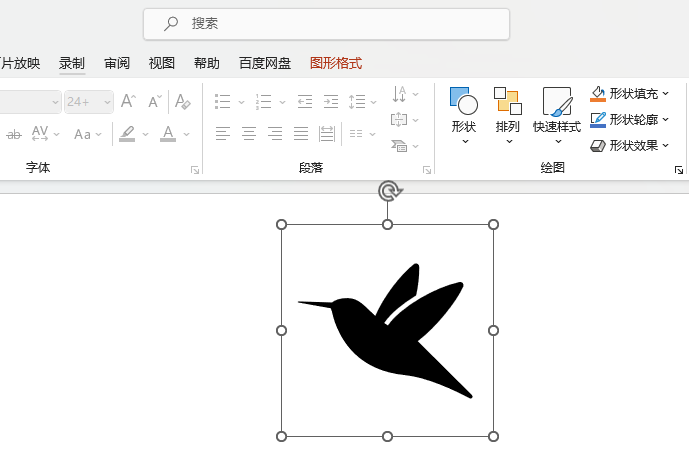
Task: Apply the font color A
Action: (x=168, y=134)
